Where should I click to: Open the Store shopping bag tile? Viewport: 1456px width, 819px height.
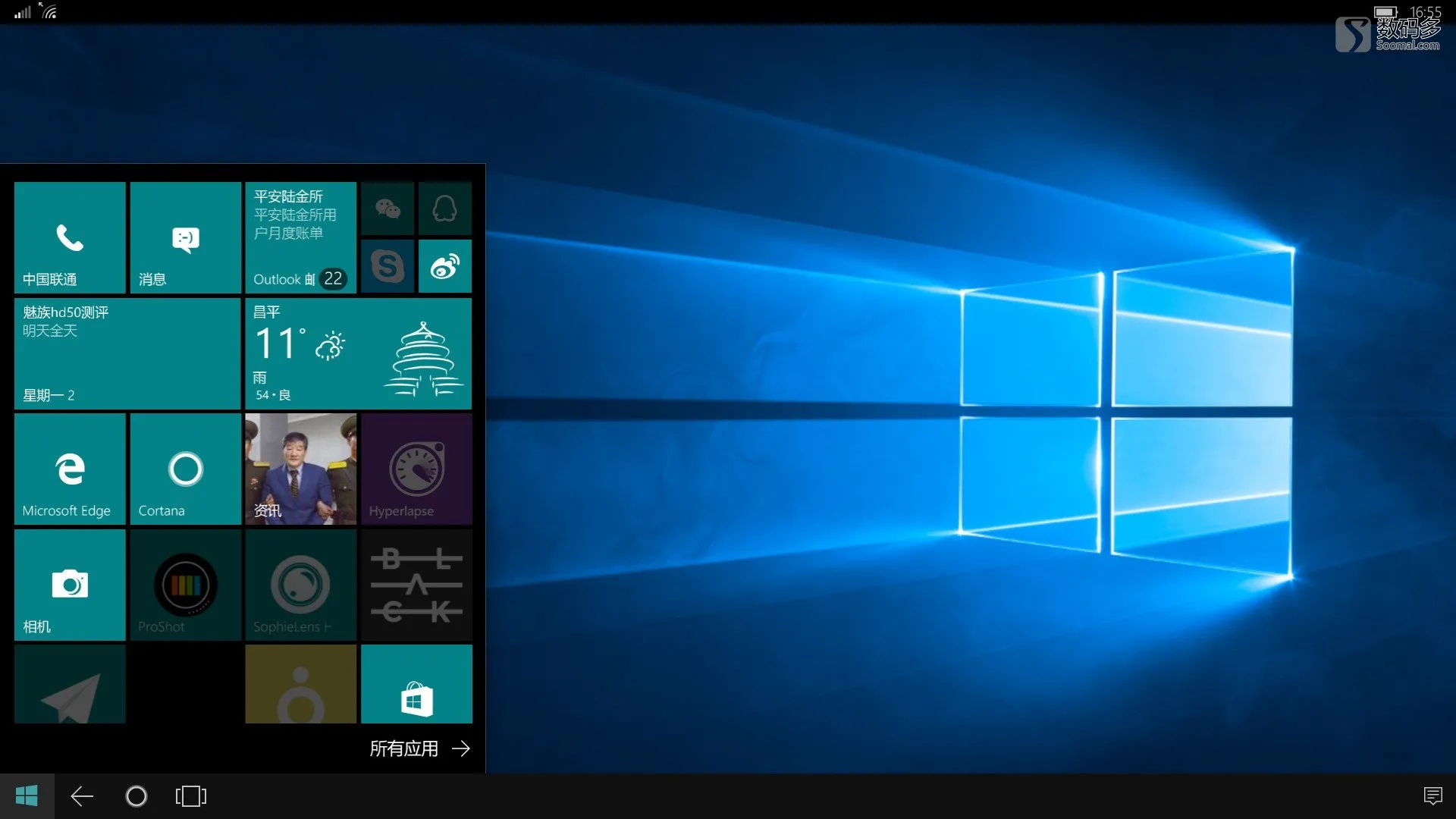(416, 684)
